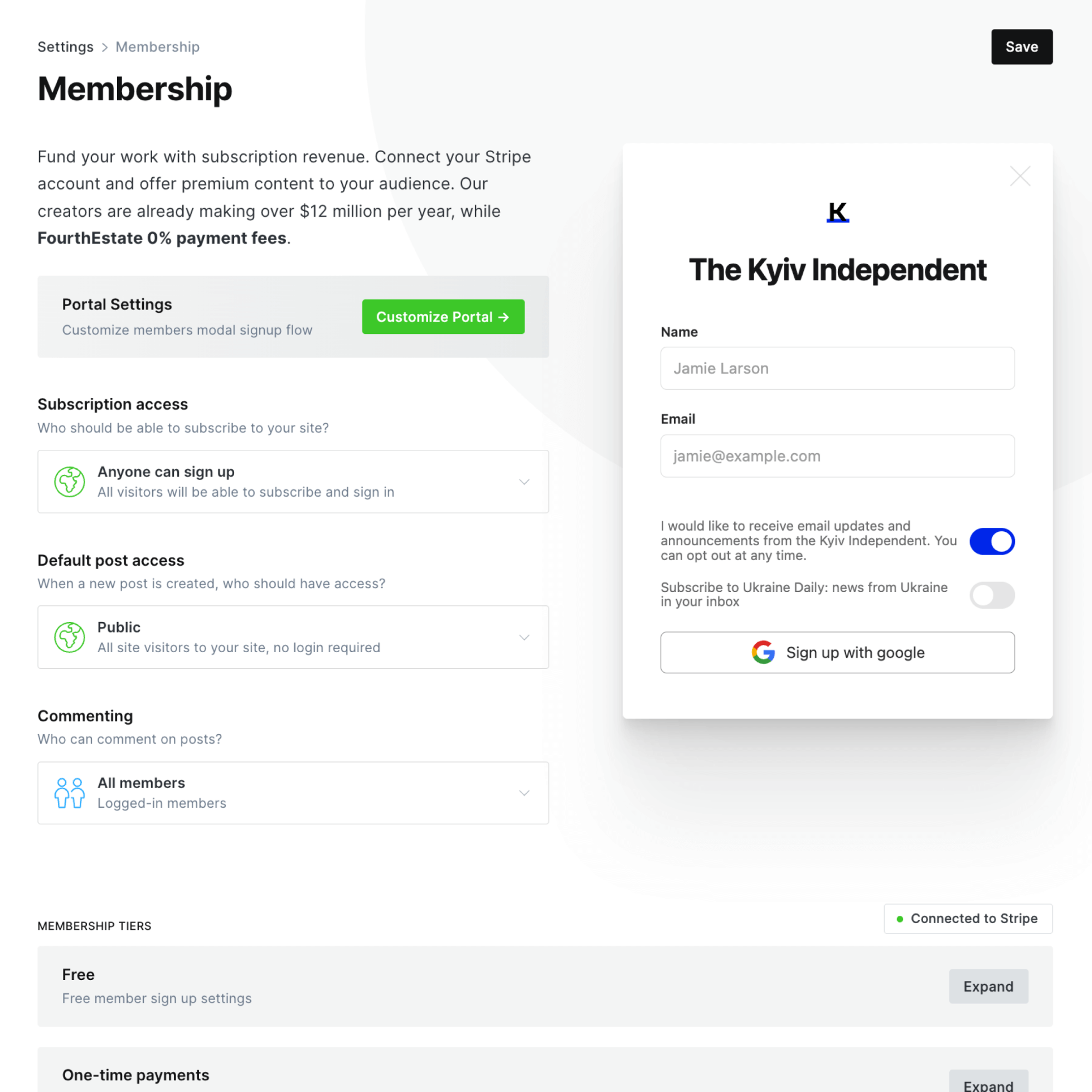The image size is (1092, 1092).
Task: Expand the Free membership tier section
Action: tap(988, 986)
